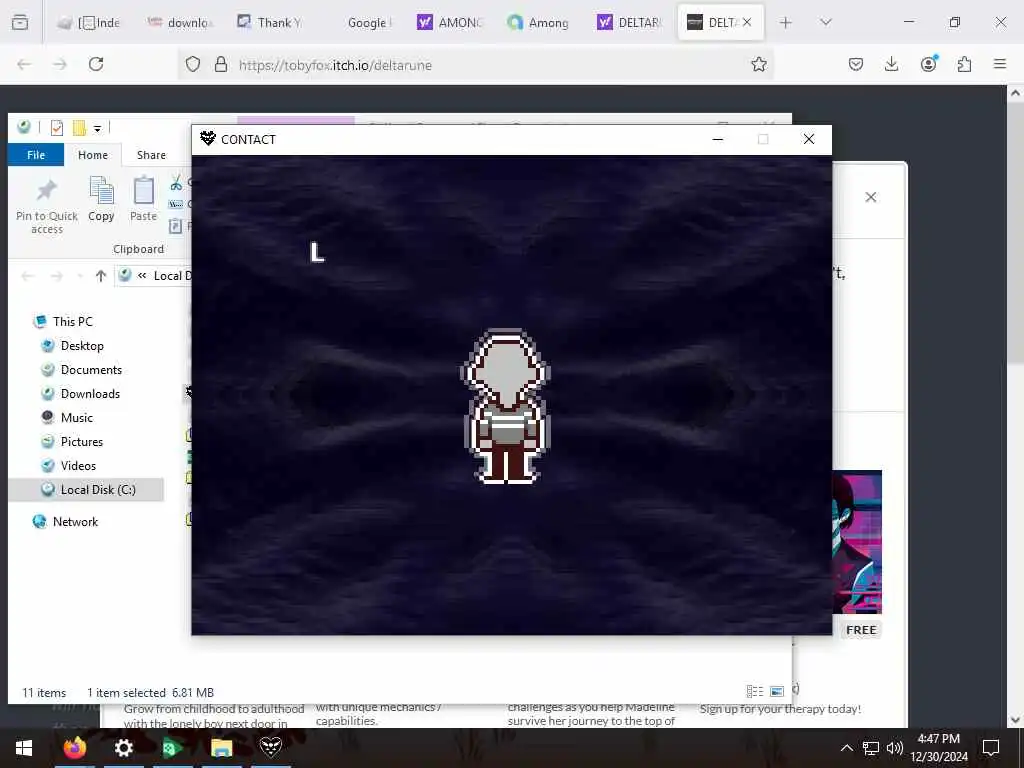This screenshot has width=1024, height=768.
Task: Click the volume speaker tray icon
Action: (x=895, y=748)
